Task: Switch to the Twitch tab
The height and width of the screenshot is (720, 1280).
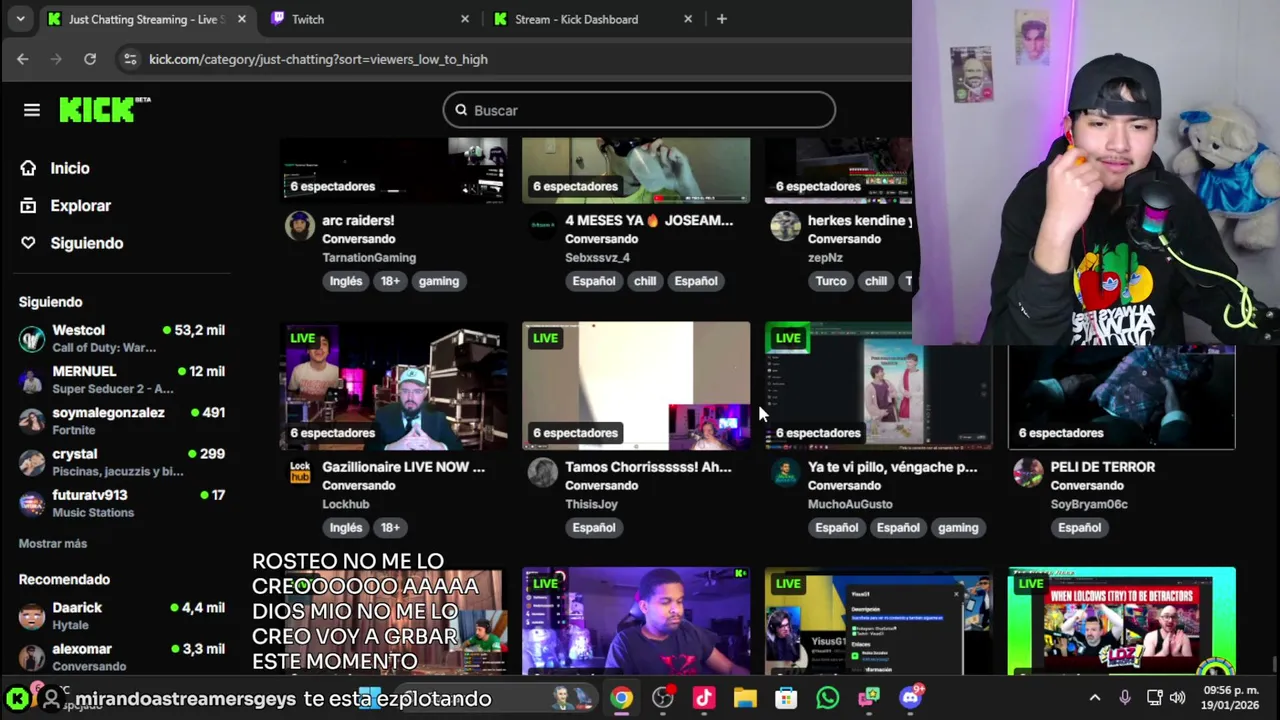Action: (x=363, y=19)
